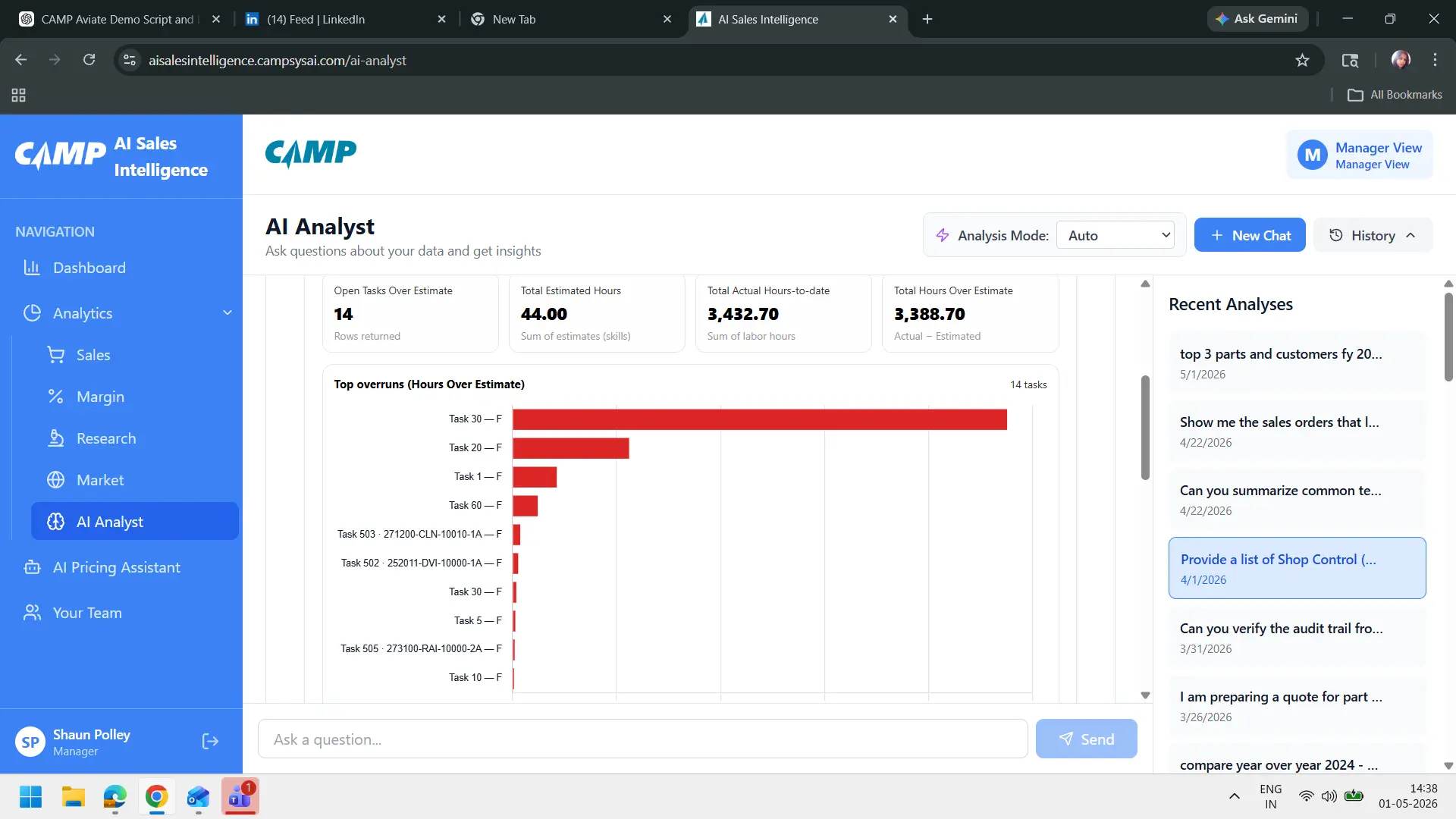Click the chat area vertical scrollbar thumb
The height and width of the screenshot is (819, 1456).
[1145, 428]
